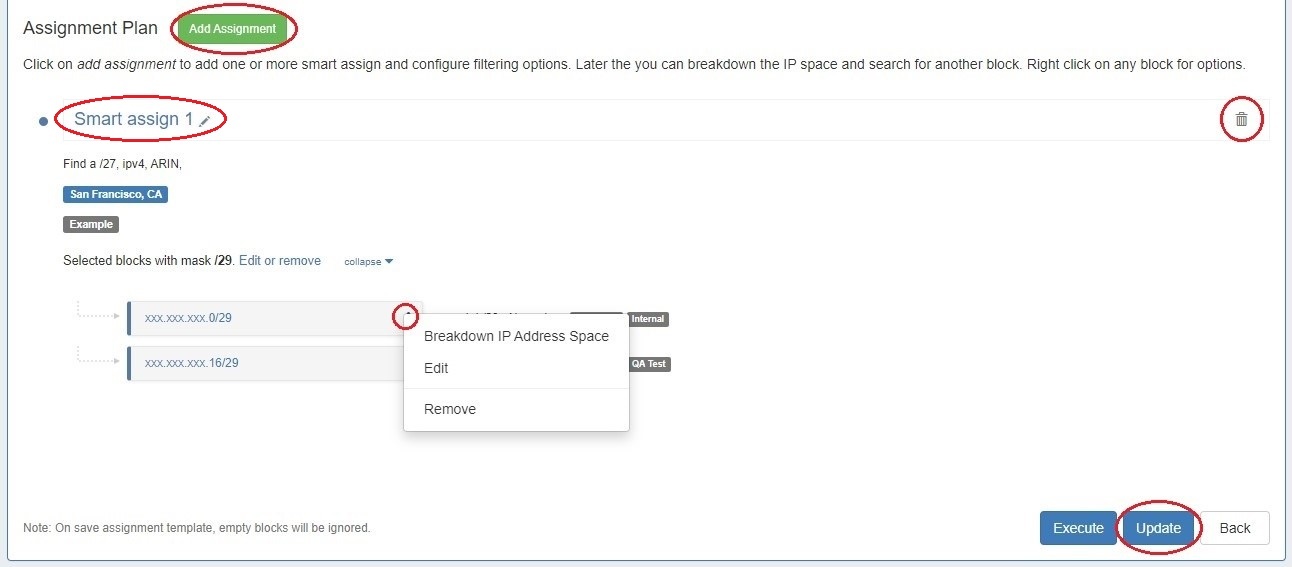The width and height of the screenshot is (1292, 567).
Task: Click the blue bullet before Smart assign 1
Action: [43, 121]
